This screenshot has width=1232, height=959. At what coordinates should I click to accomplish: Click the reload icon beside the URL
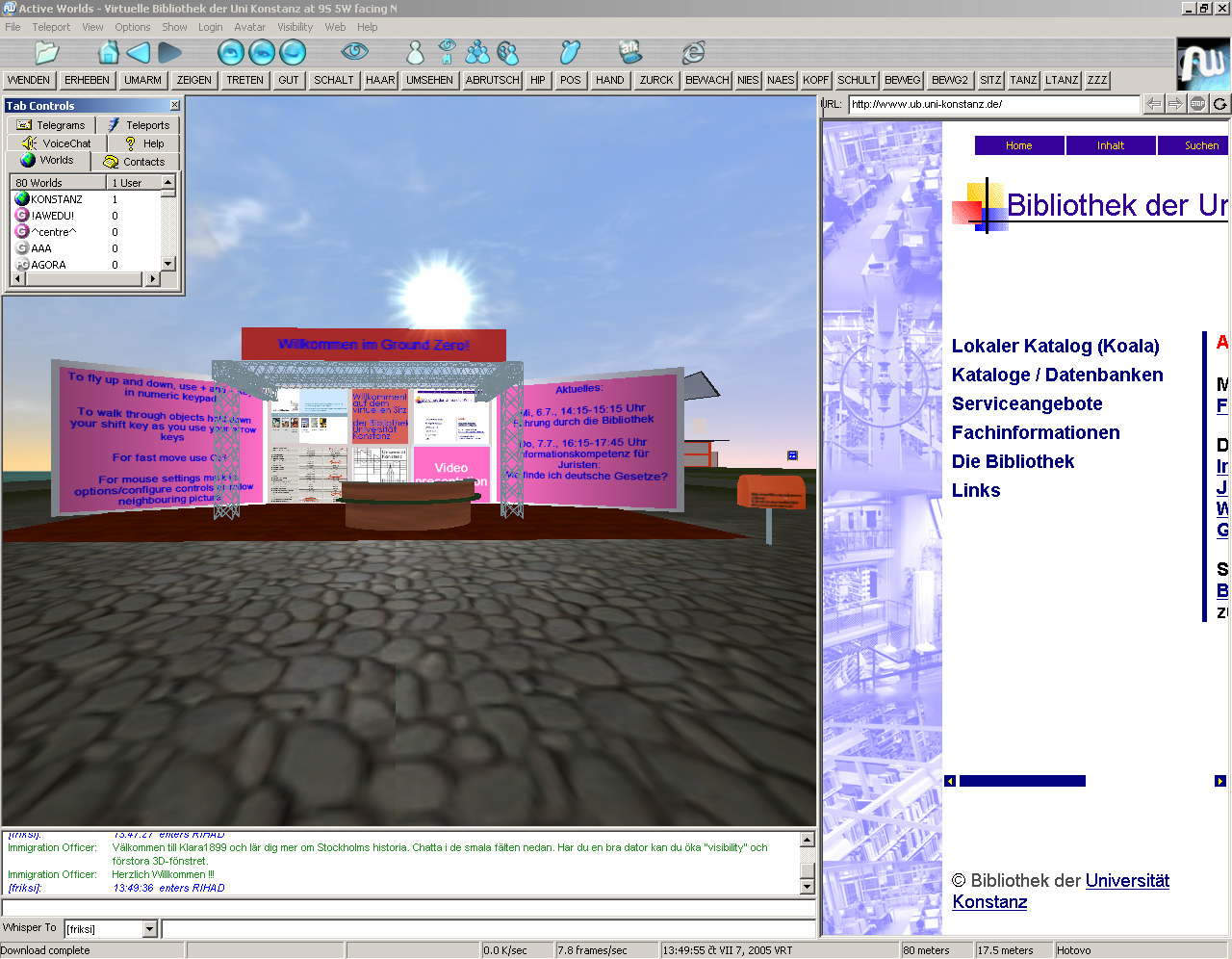1219,104
